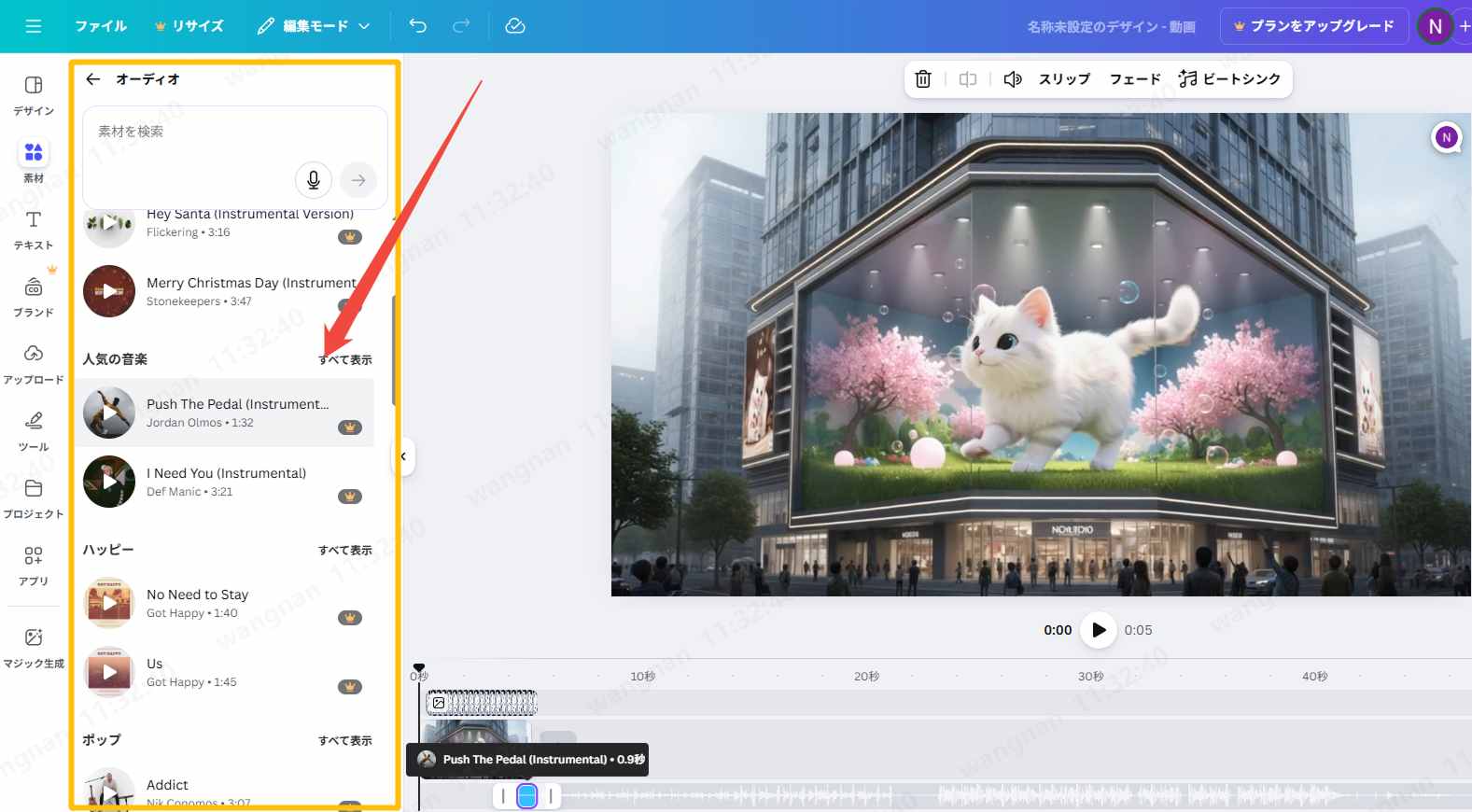1472x812 pixels.
Task: Show all in 人気の音楽 section
Action: click(345, 359)
